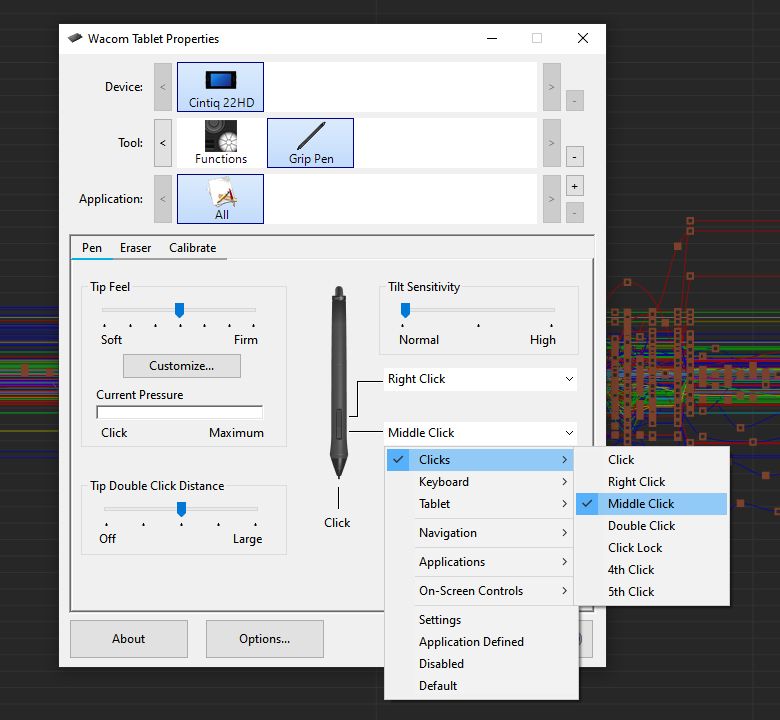Screen dimensions: 780x720
Task: Click the pen tip Click label
Action: point(337,523)
